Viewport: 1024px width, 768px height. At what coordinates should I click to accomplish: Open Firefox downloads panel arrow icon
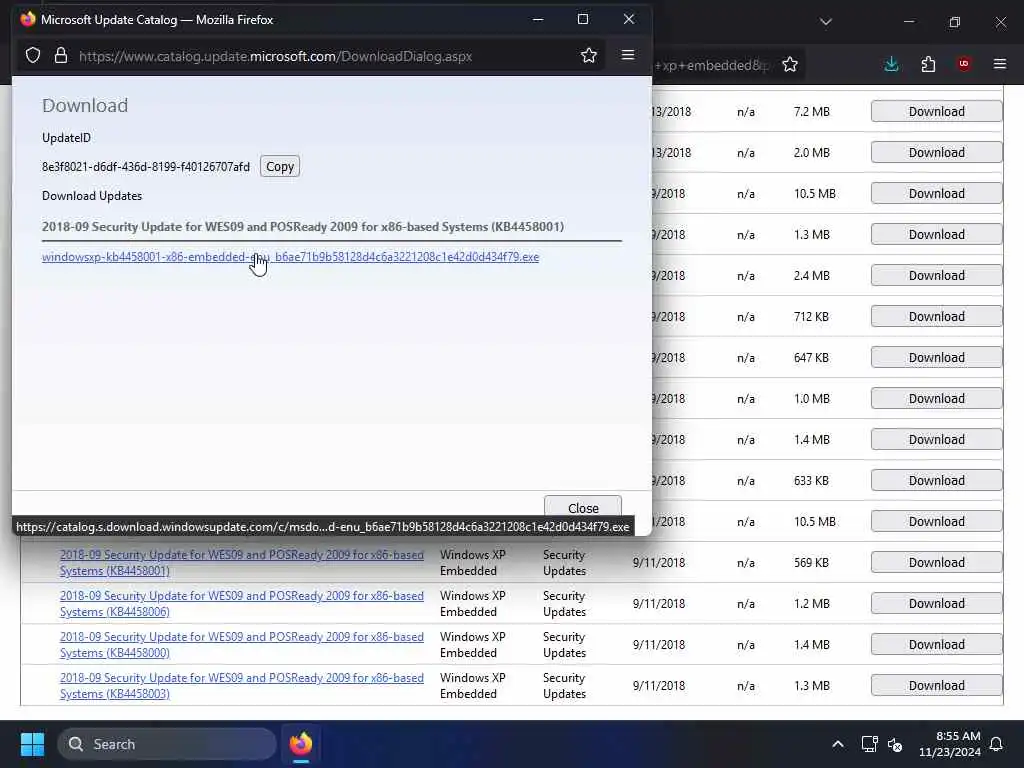(x=891, y=64)
